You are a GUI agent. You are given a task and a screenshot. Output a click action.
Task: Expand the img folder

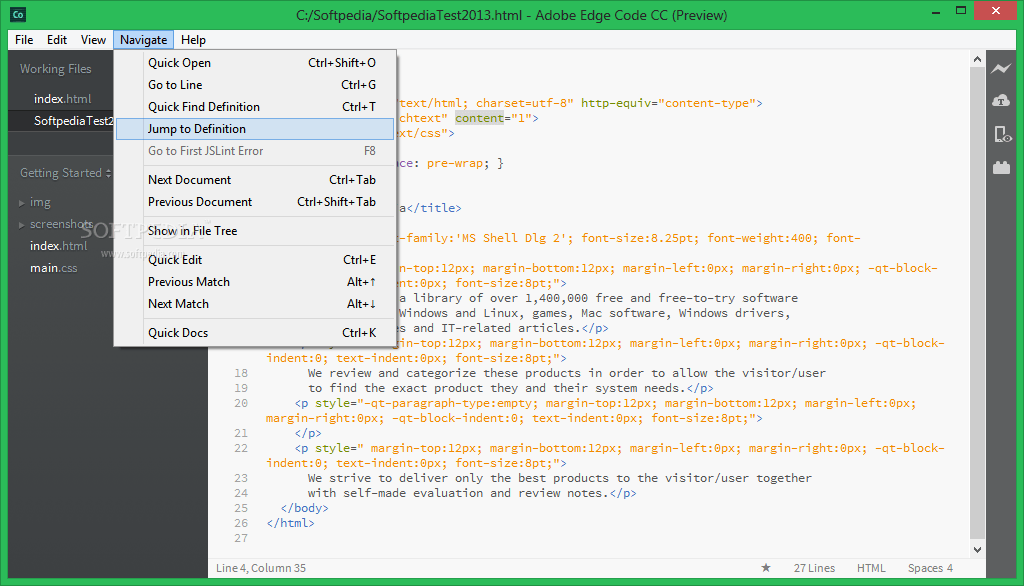(22, 203)
